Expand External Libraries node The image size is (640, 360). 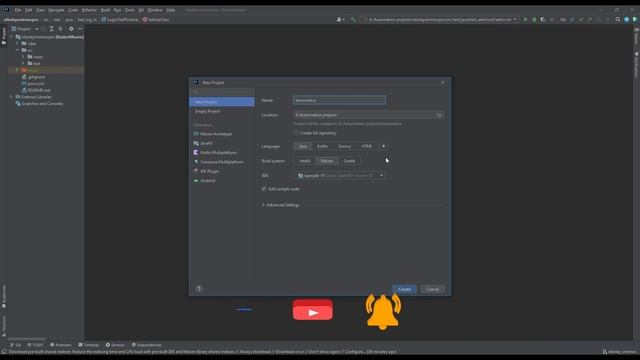coord(11,97)
